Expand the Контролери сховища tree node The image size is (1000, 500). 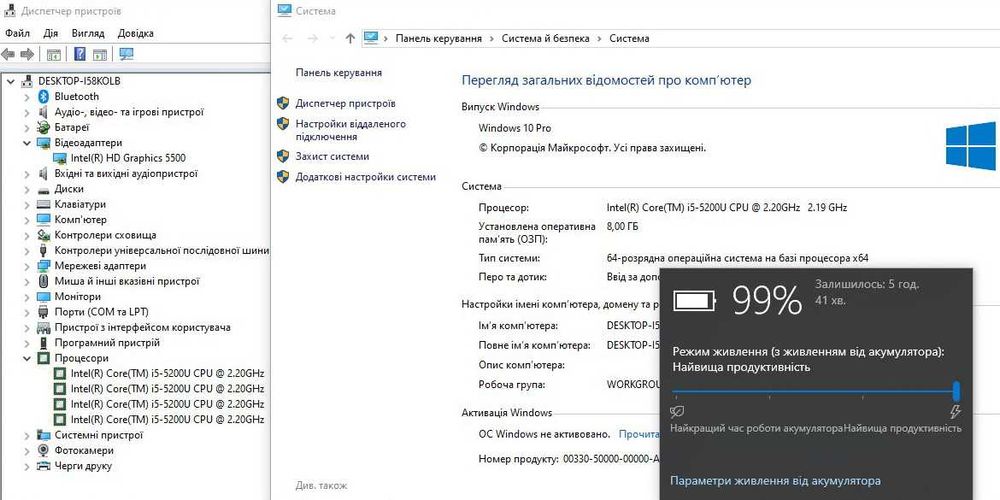27,235
